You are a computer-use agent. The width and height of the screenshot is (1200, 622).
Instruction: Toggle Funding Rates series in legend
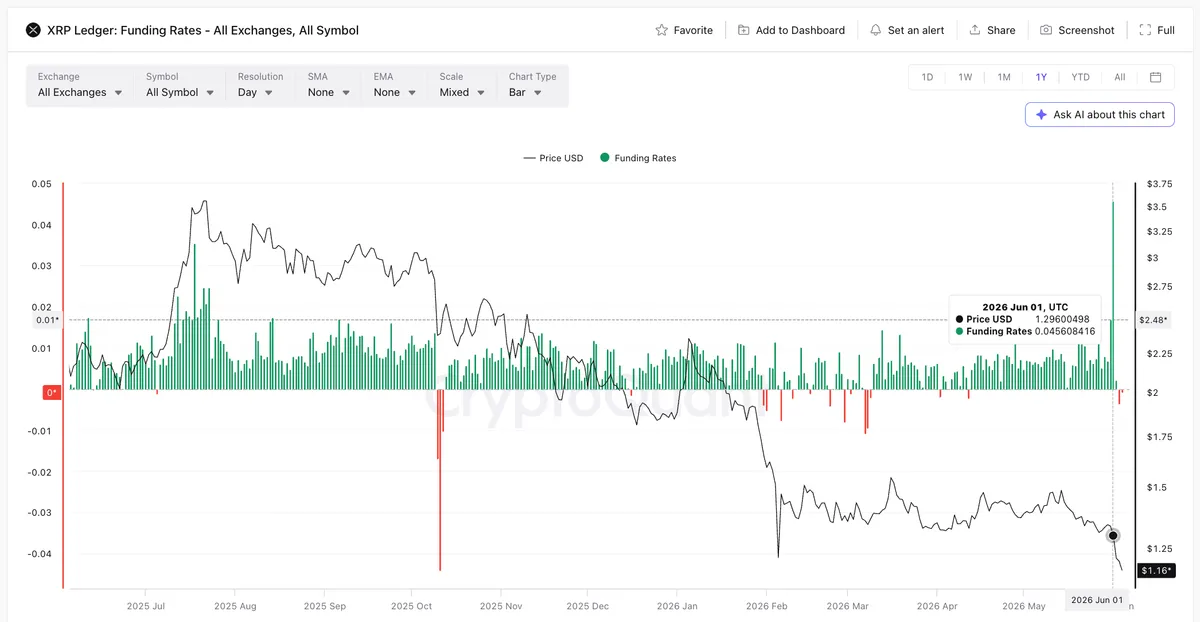(x=638, y=158)
